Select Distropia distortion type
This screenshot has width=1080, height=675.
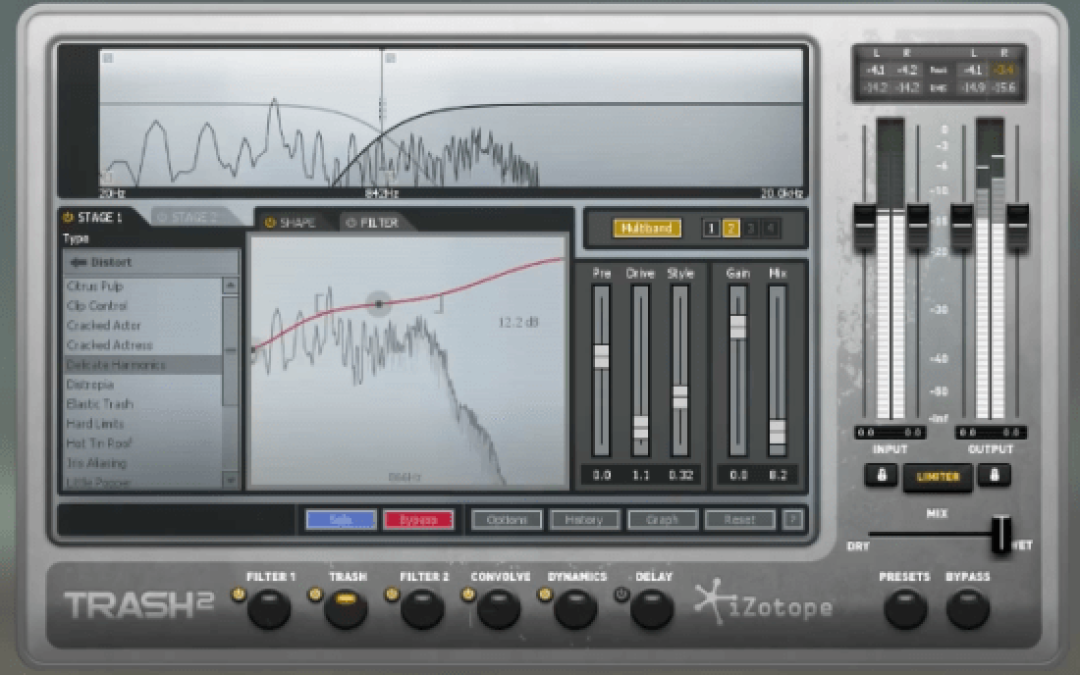click(143, 384)
